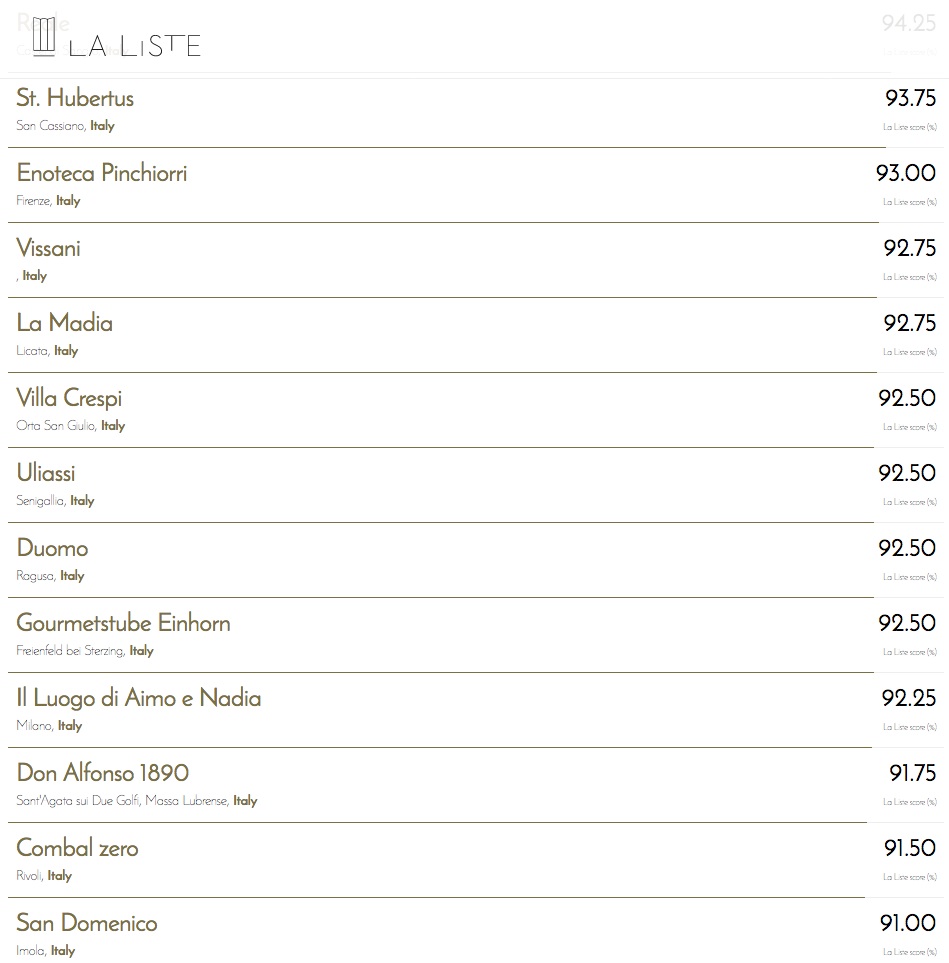Click the Italy label under La Madia

[x=66, y=351]
